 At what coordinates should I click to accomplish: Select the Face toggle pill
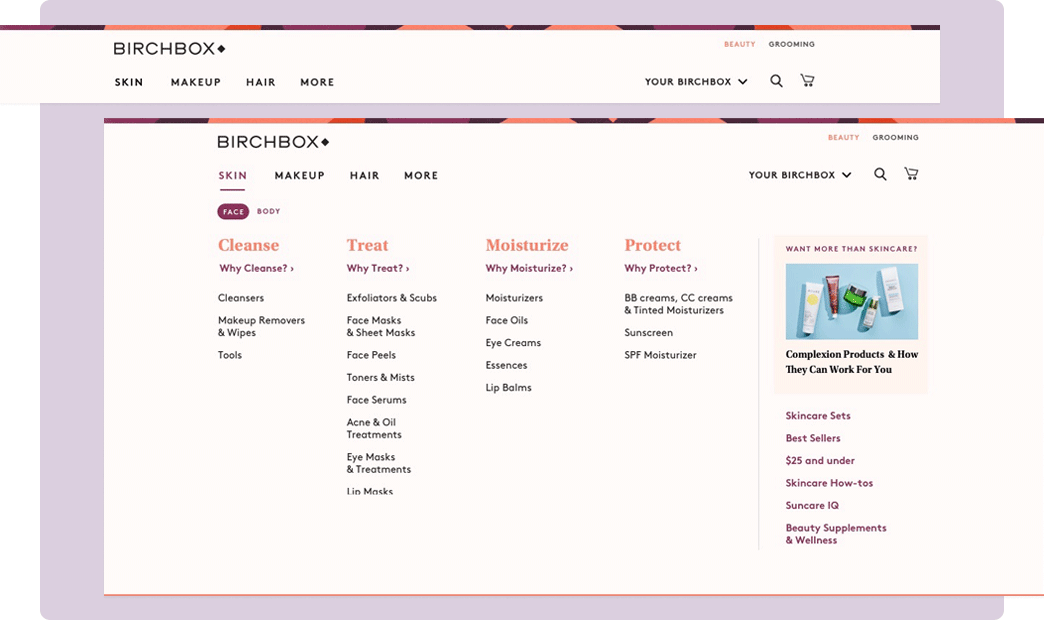pos(233,212)
